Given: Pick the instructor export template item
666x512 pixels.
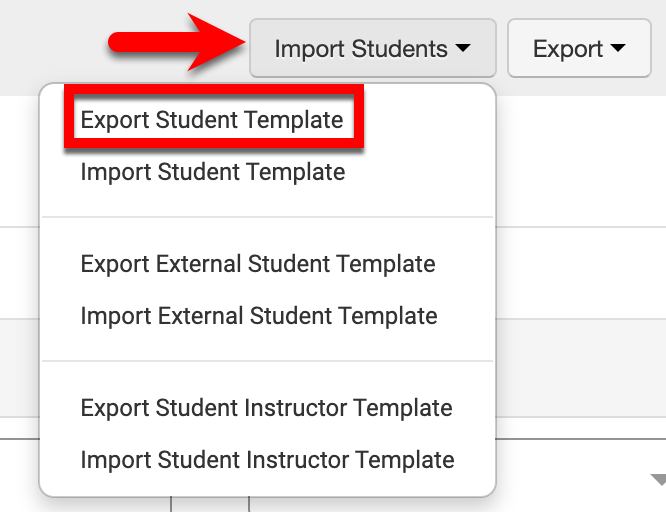Looking at the screenshot, I should (266, 408).
